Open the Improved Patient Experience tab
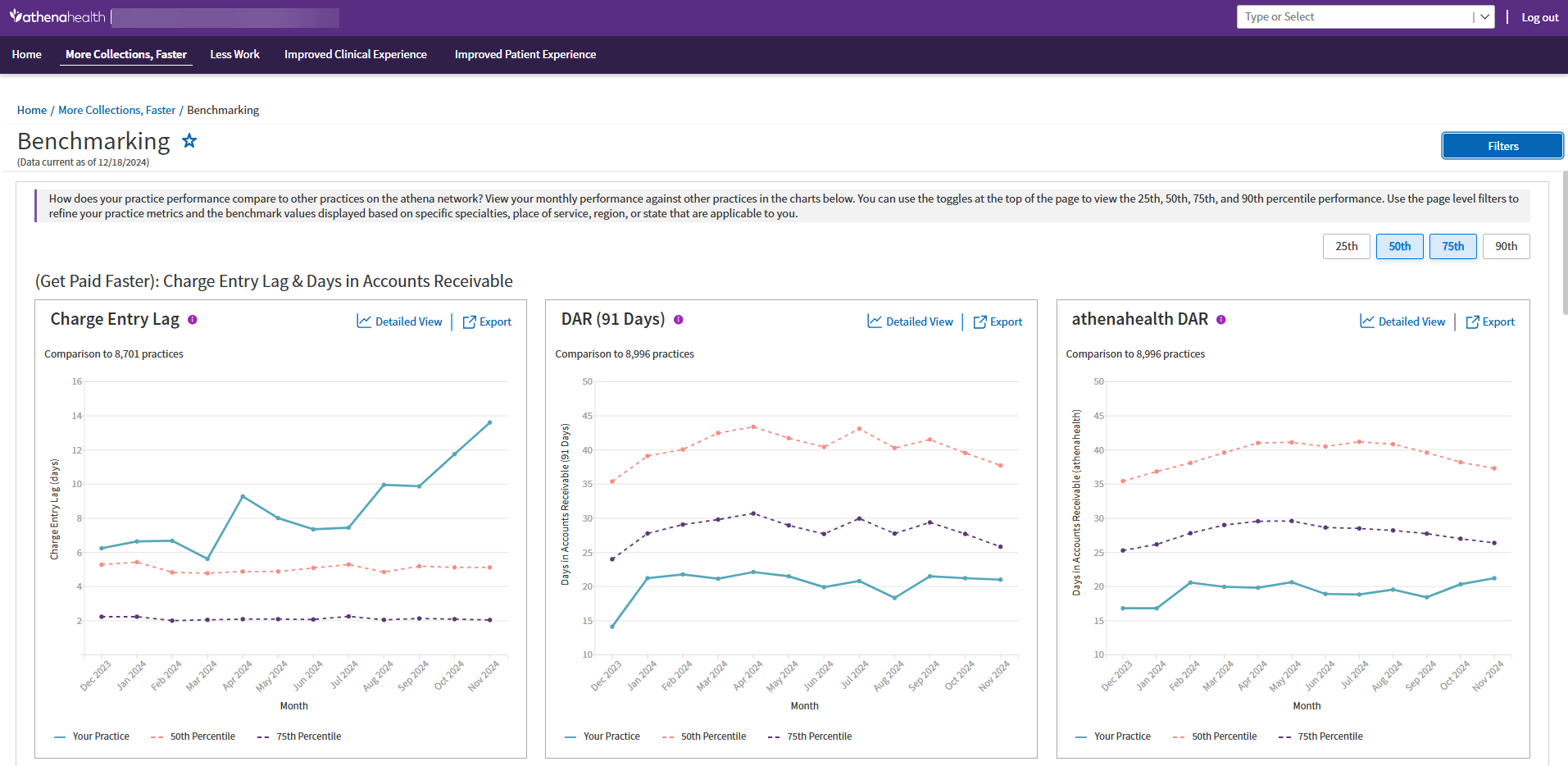This screenshot has width=1568, height=766. pyautogui.click(x=525, y=54)
